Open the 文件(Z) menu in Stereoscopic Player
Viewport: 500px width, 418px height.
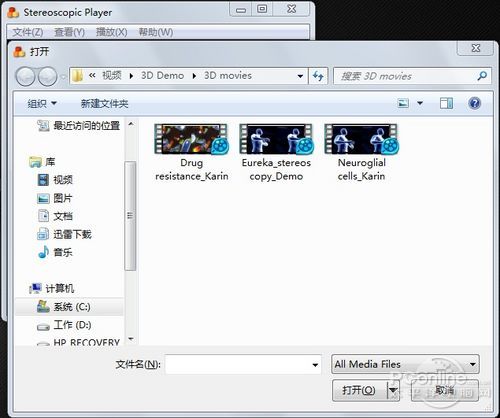tap(28, 32)
